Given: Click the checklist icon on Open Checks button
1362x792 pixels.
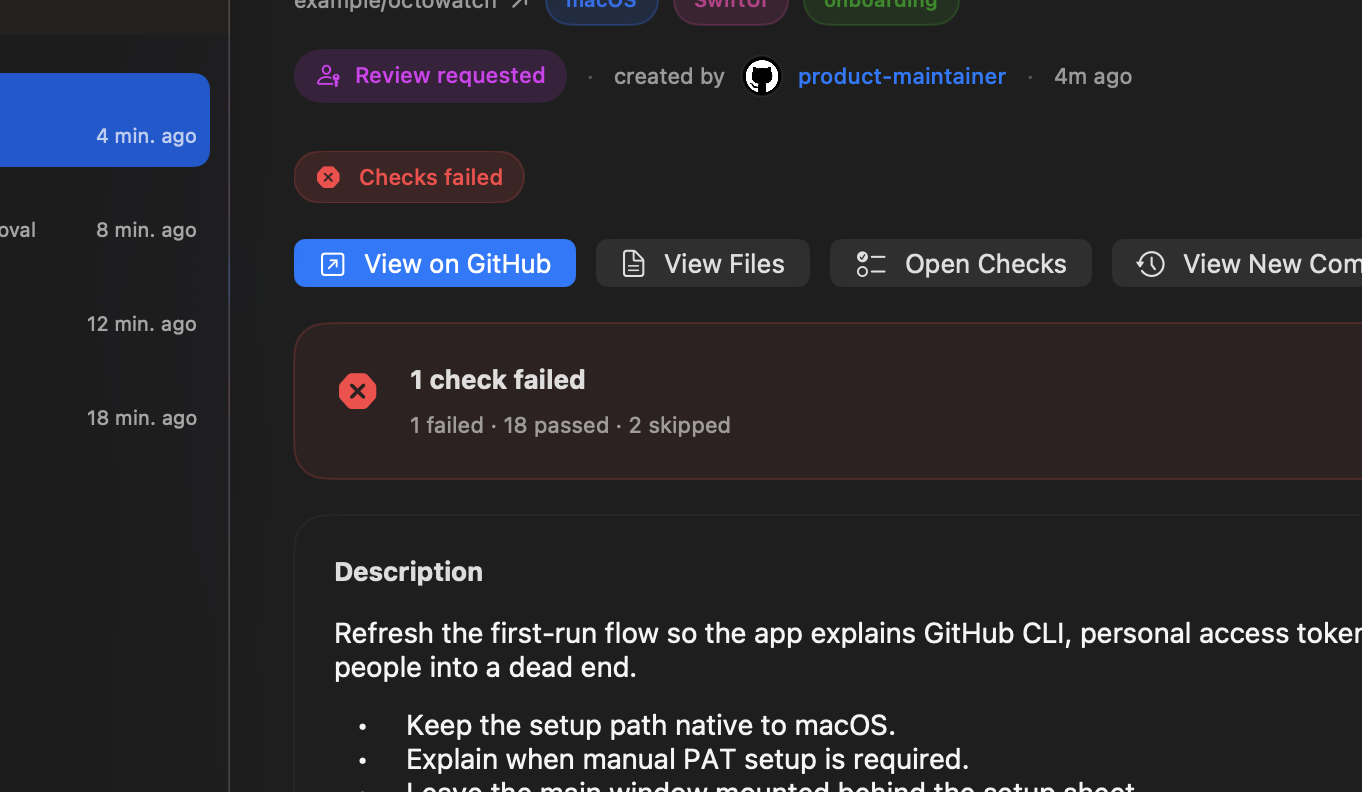Looking at the screenshot, I should click(x=869, y=263).
